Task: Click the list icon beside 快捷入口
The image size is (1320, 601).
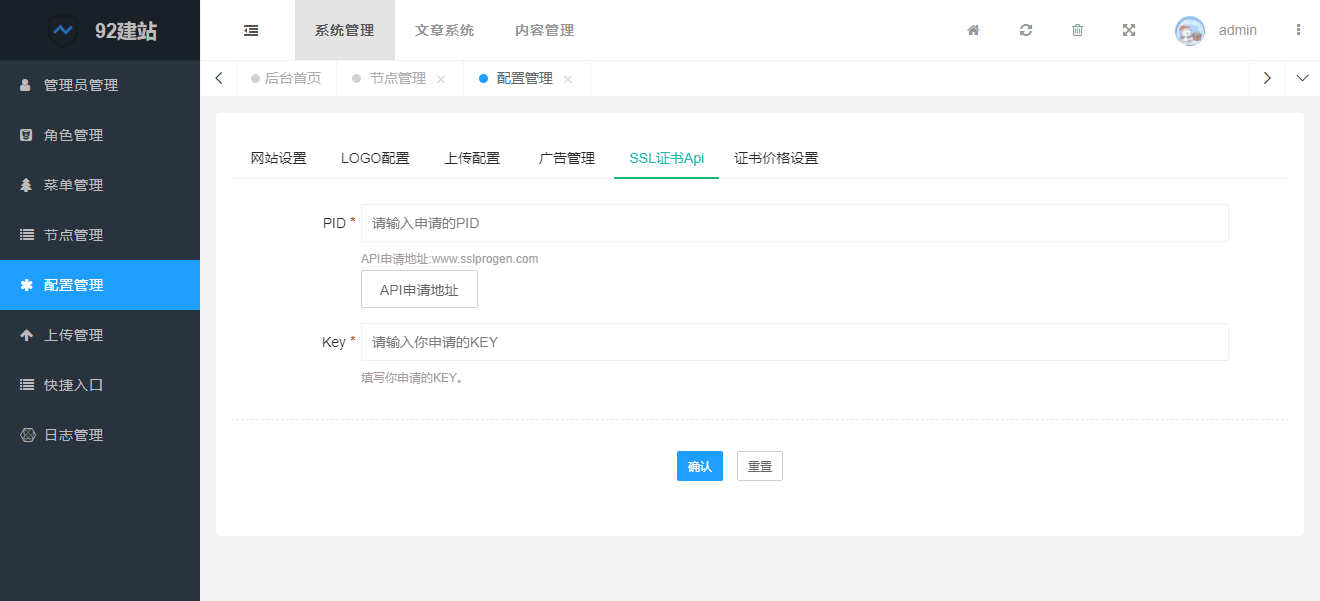Action: (27, 385)
